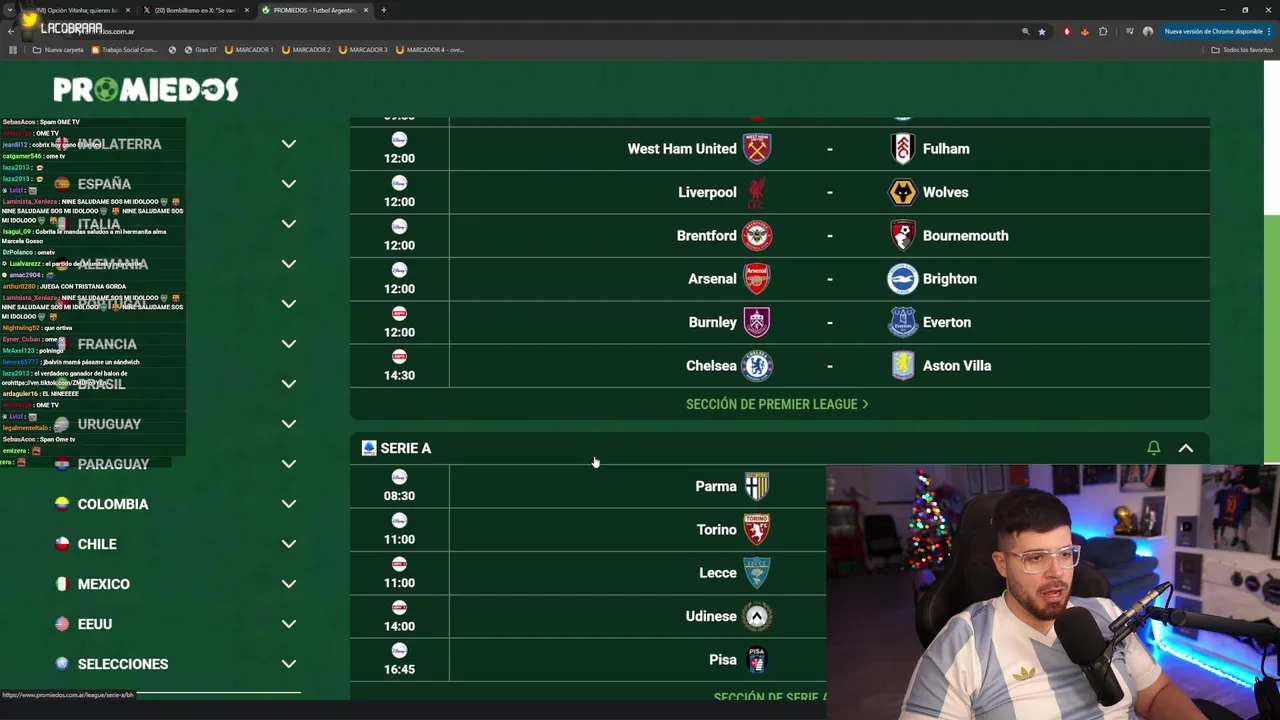1280x720 pixels.
Task: Open the MARCADOR 1 bookmark
Action: (x=249, y=49)
